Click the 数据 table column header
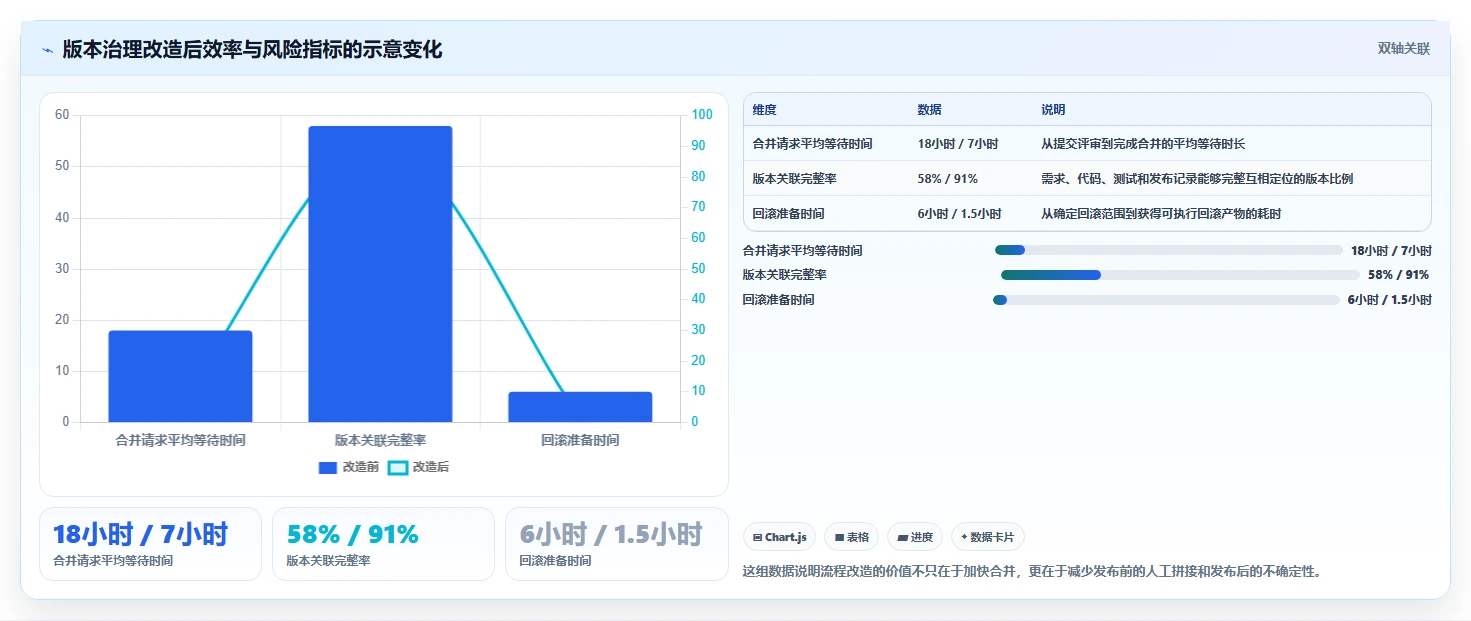 (x=929, y=110)
